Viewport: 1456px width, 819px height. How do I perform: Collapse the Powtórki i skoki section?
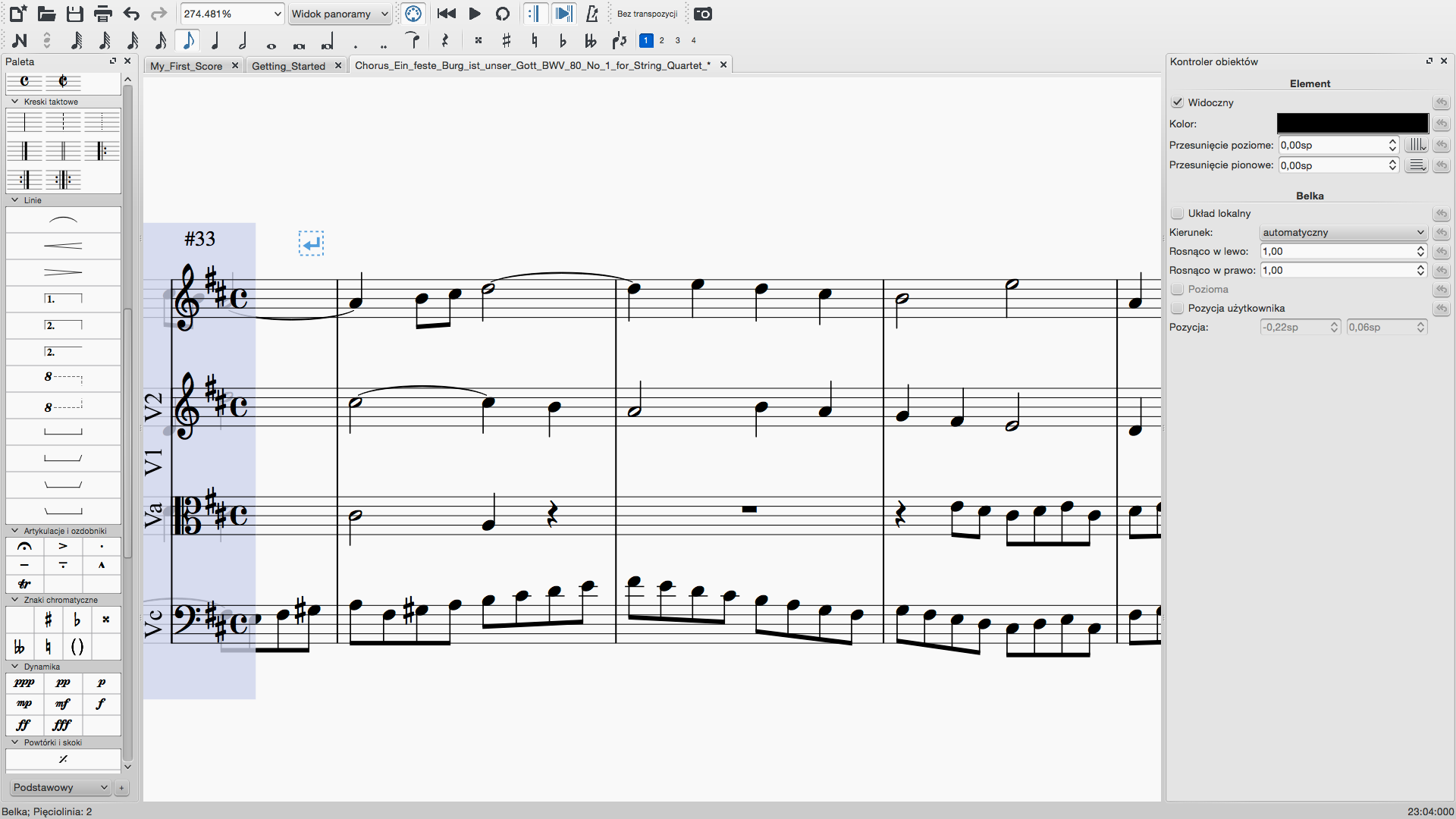click(14, 742)
